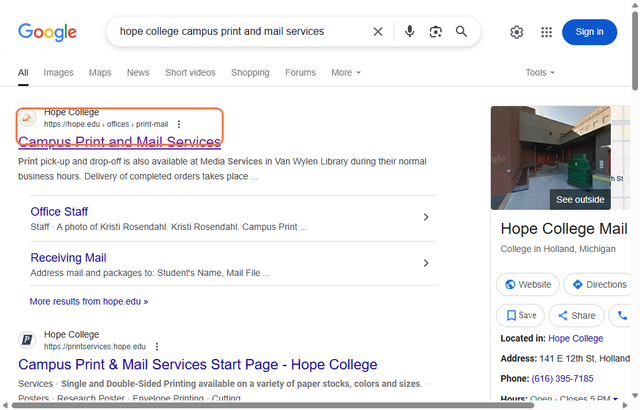Viewport: 640px width, 410px height.
Task: Open Google apps grid icon
Action: point(547,32)
